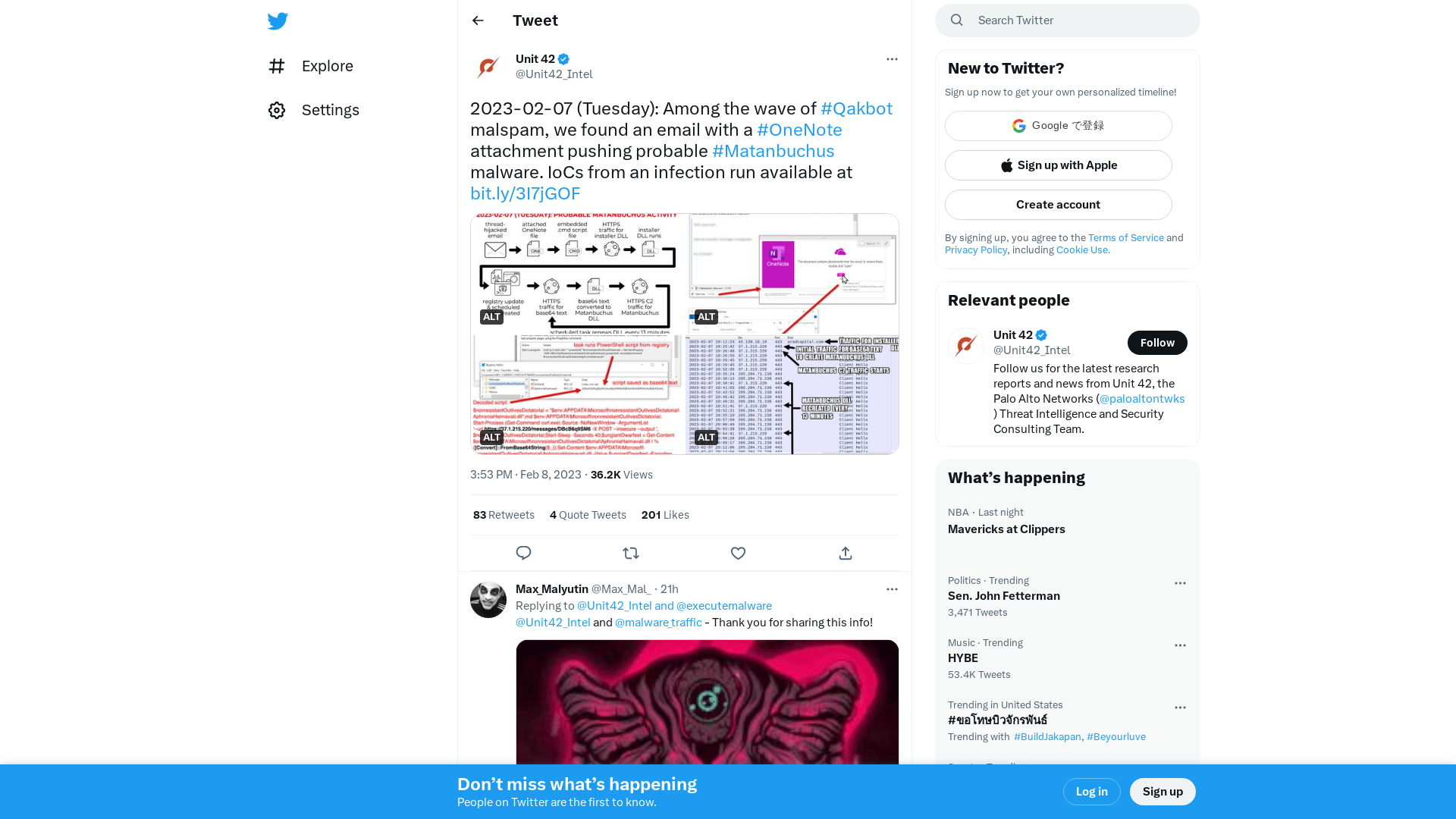Viewport: 1456px width, 819px height.
Task: Click the like heart icon on tweet
Action: pos(738,552)
